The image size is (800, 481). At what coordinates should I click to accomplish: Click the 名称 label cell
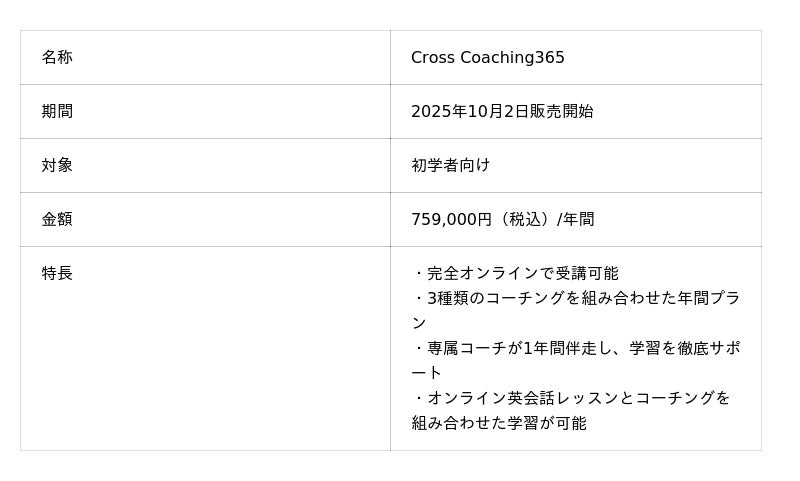[x=57, y=58]
